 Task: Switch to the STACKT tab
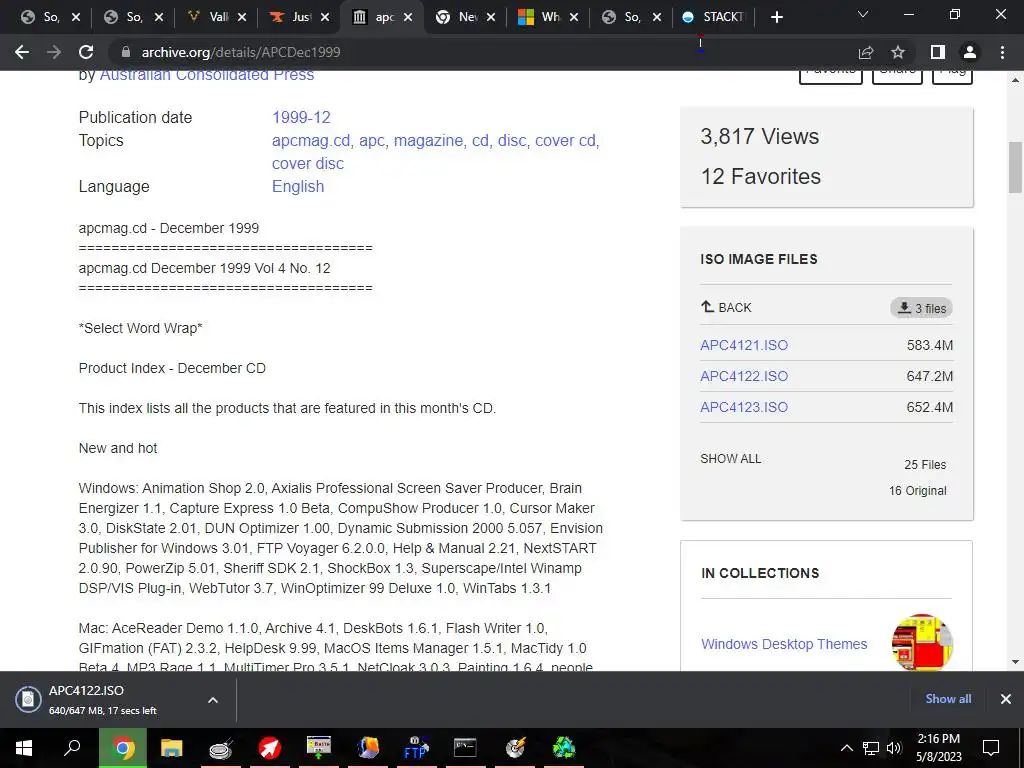[715, 17]
